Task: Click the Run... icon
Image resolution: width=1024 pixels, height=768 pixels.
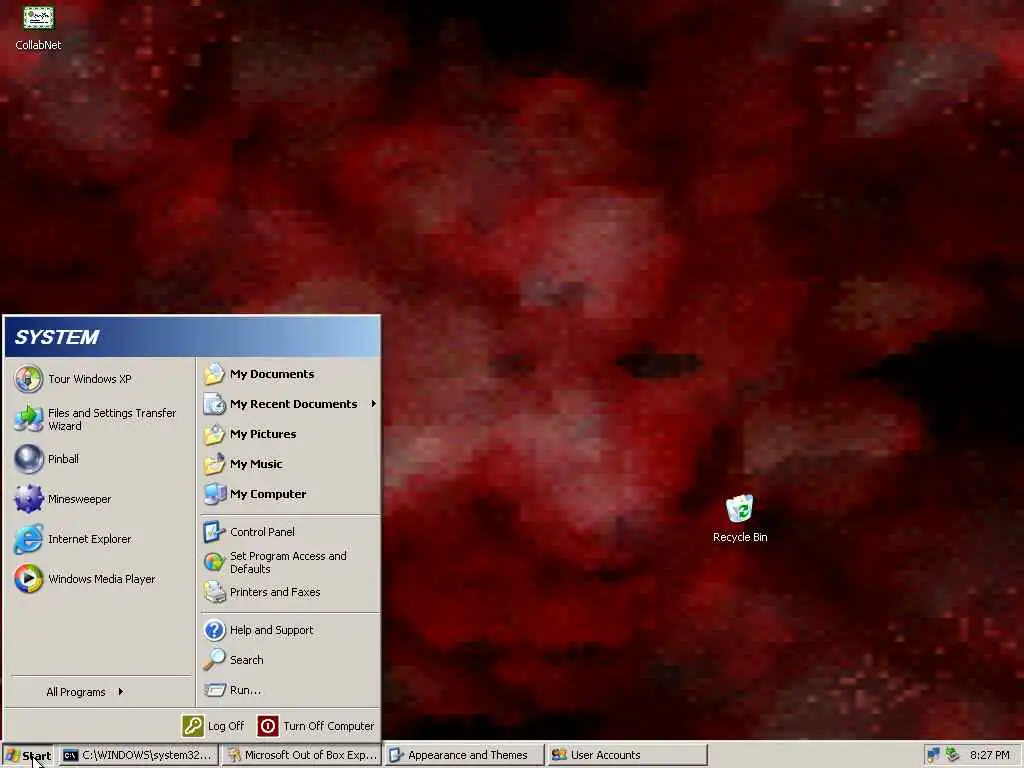Action: 214,690
